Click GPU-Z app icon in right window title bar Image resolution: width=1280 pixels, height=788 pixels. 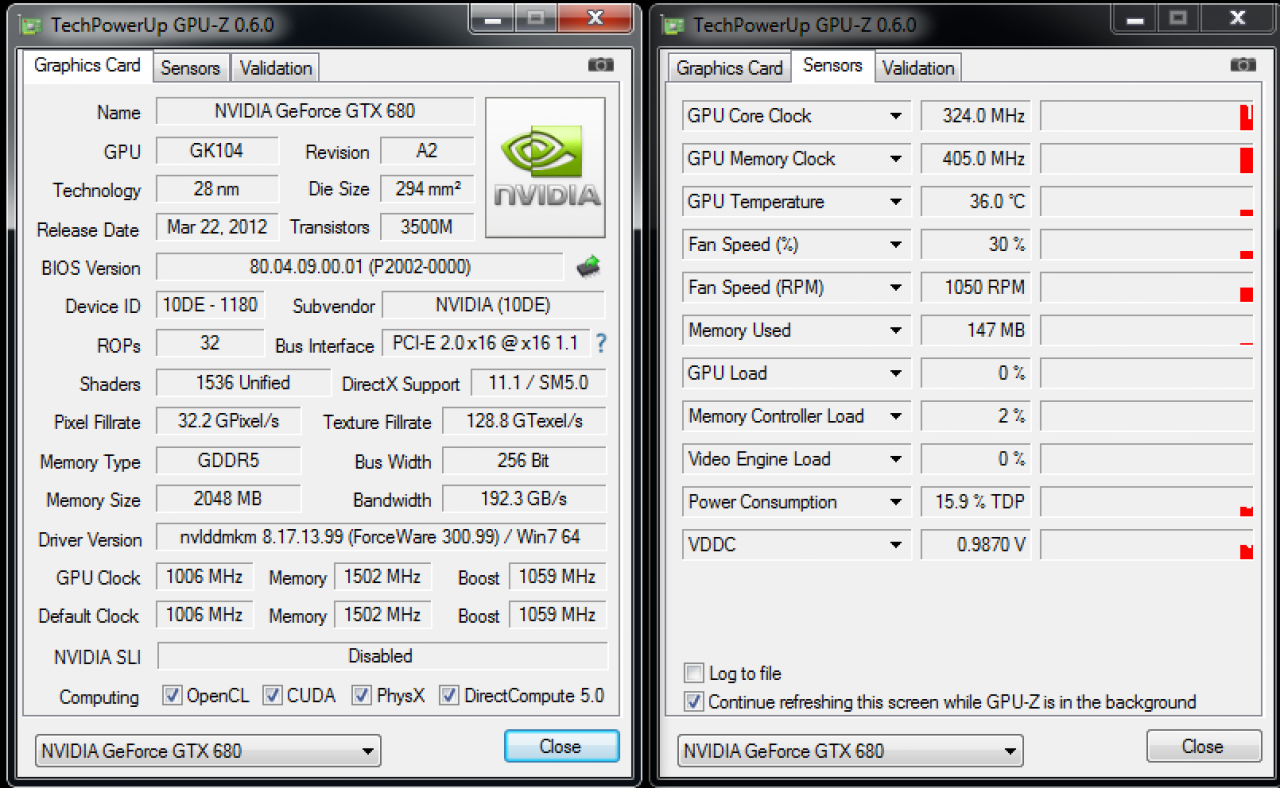coord(674,24)
